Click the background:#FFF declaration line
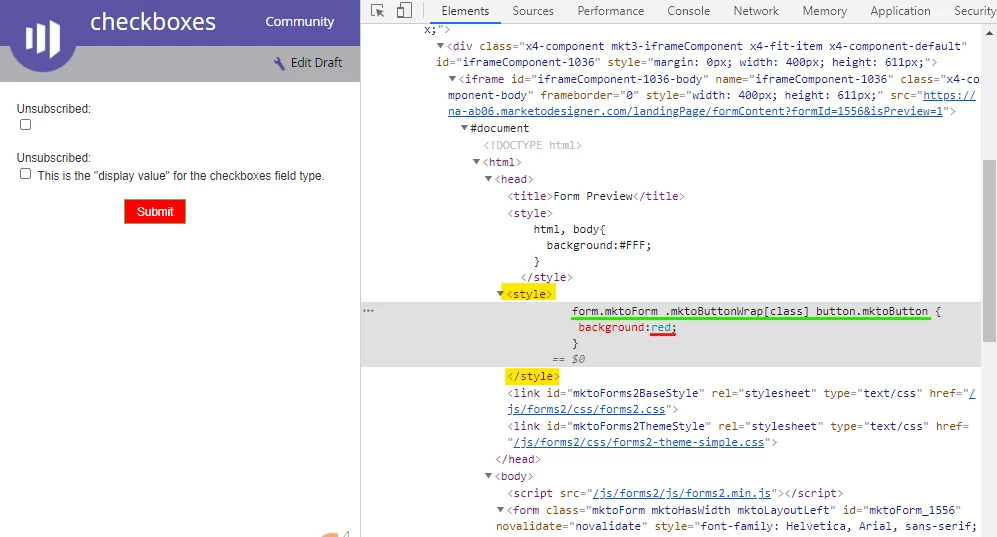This screenshot has width=997, height=537. pos(599,245)
